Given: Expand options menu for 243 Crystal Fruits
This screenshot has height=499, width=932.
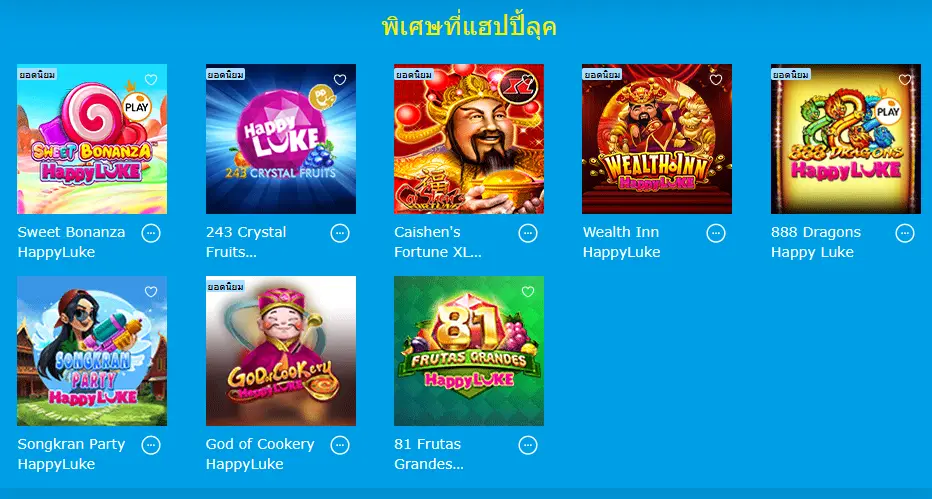Looking at the screenshot, I should [x=339, y=233].
